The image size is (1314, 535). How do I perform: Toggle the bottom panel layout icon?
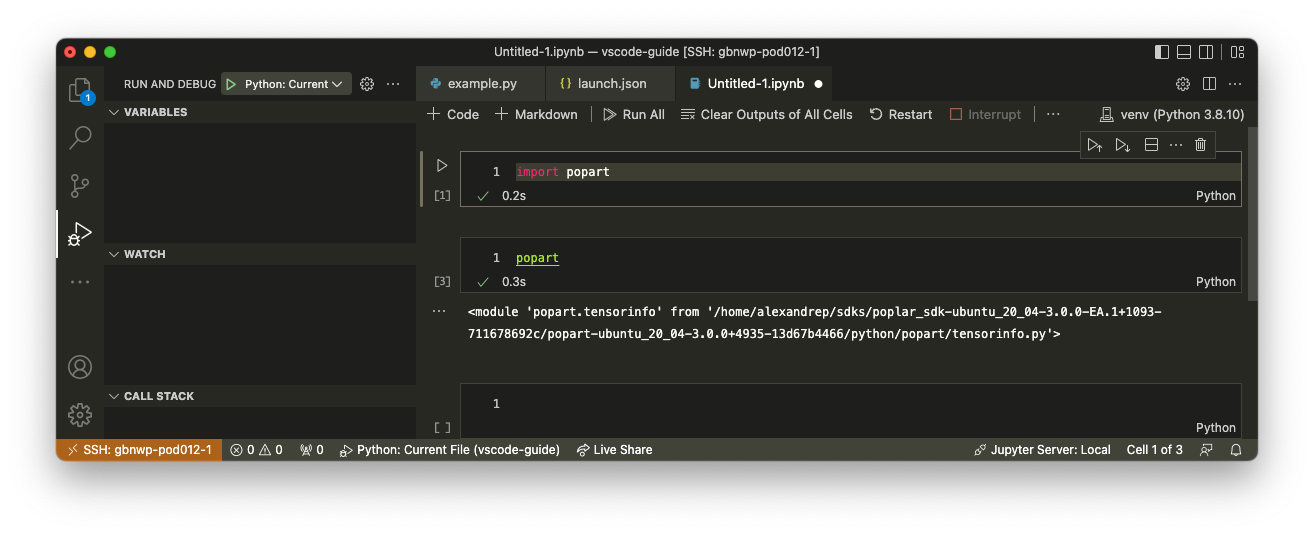(1184, 52)
